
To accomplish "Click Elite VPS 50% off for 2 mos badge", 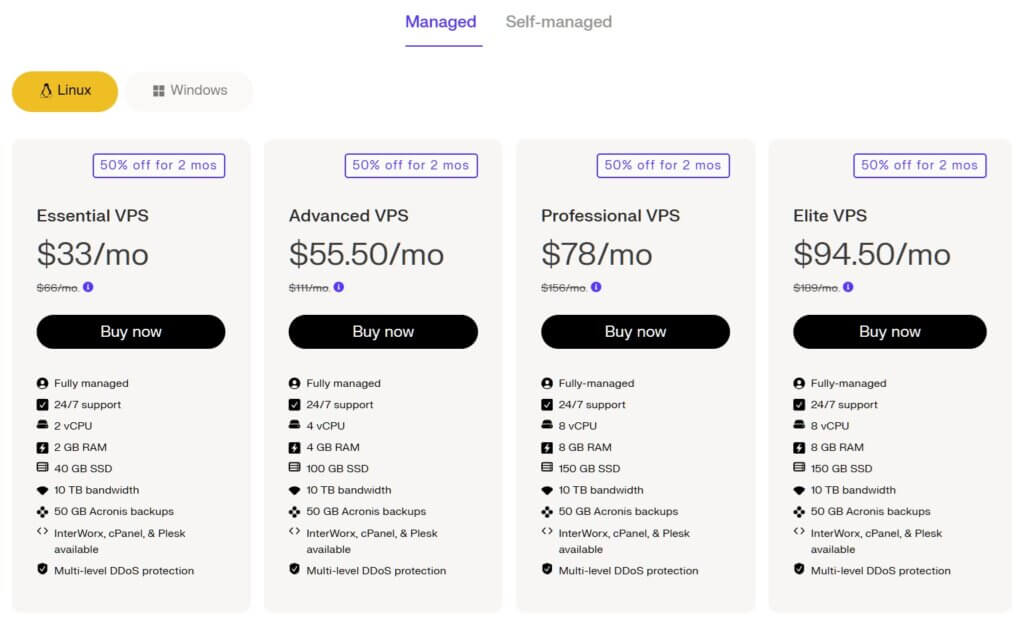I will 919,165.
